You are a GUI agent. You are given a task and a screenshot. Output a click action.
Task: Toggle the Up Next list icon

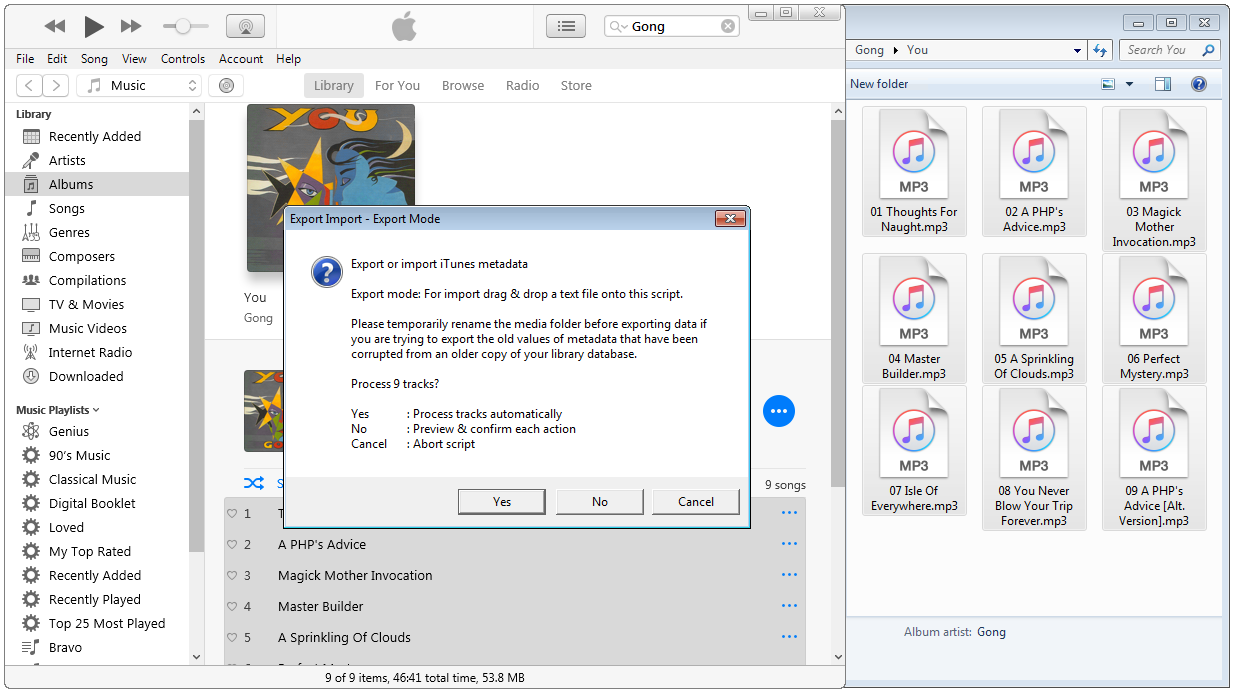567,26
